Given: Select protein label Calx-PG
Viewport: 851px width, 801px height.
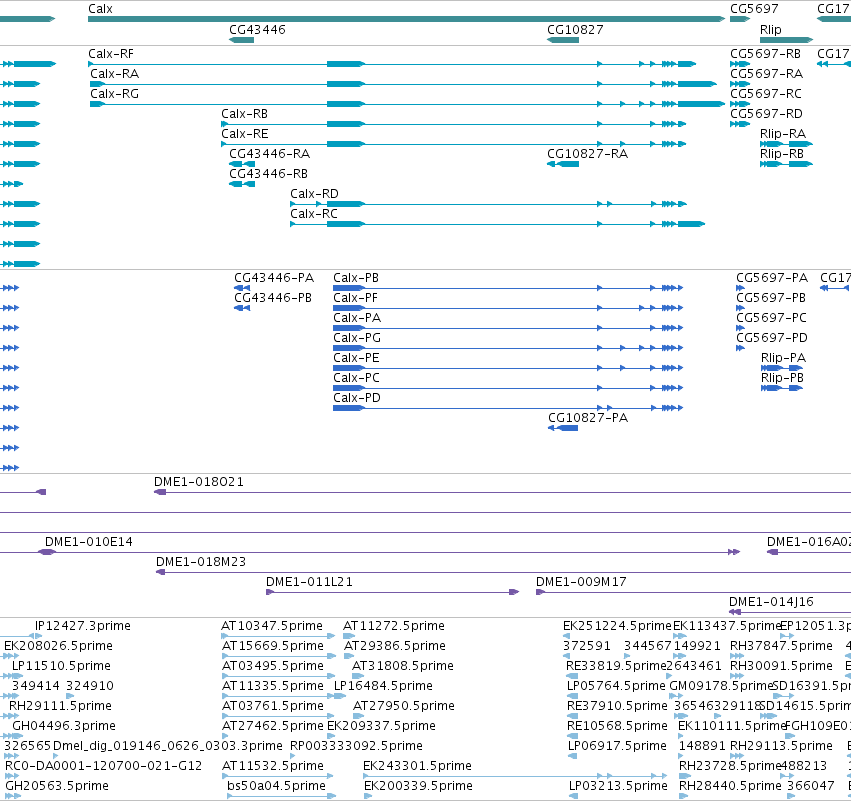Looking at the screenshot, I should [357, 338].
